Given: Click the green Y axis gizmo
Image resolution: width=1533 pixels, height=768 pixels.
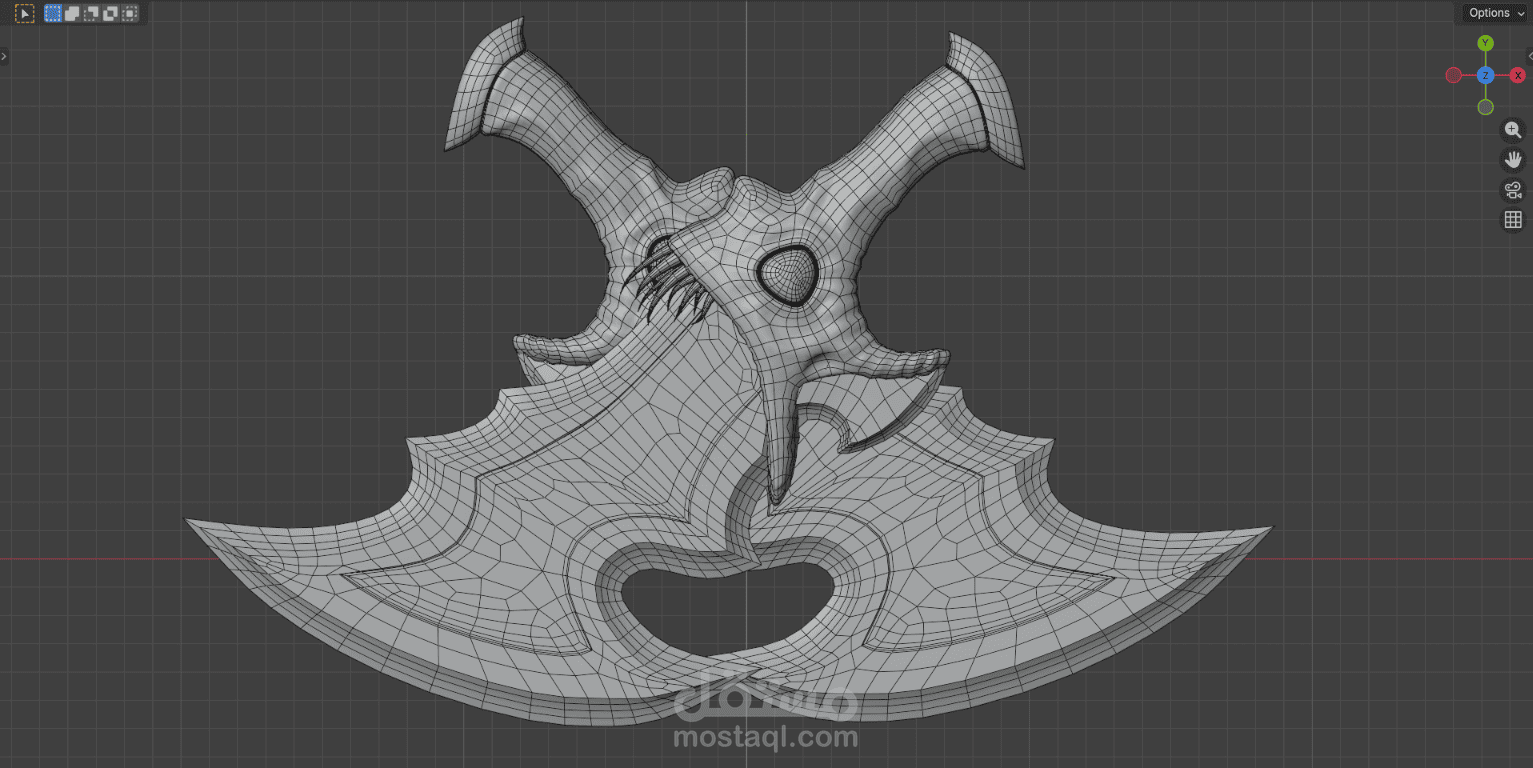Looking at the screenshot, I should tap(1485, 43).
